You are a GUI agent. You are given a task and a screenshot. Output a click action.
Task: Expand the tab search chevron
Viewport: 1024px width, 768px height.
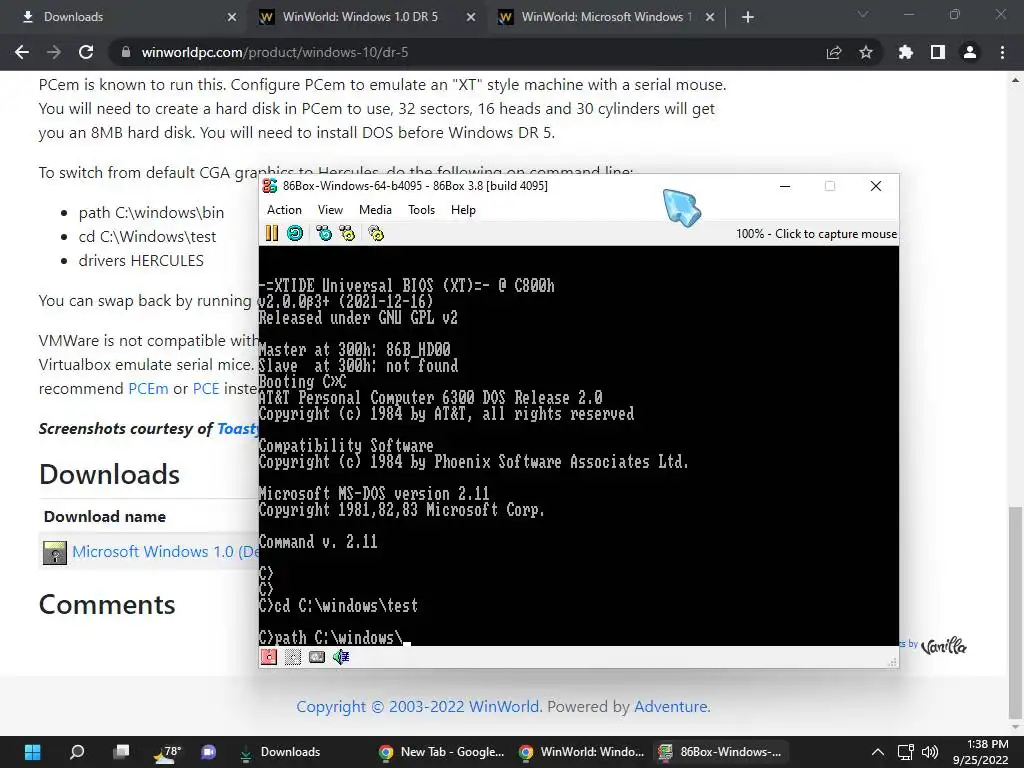[863, 14]
